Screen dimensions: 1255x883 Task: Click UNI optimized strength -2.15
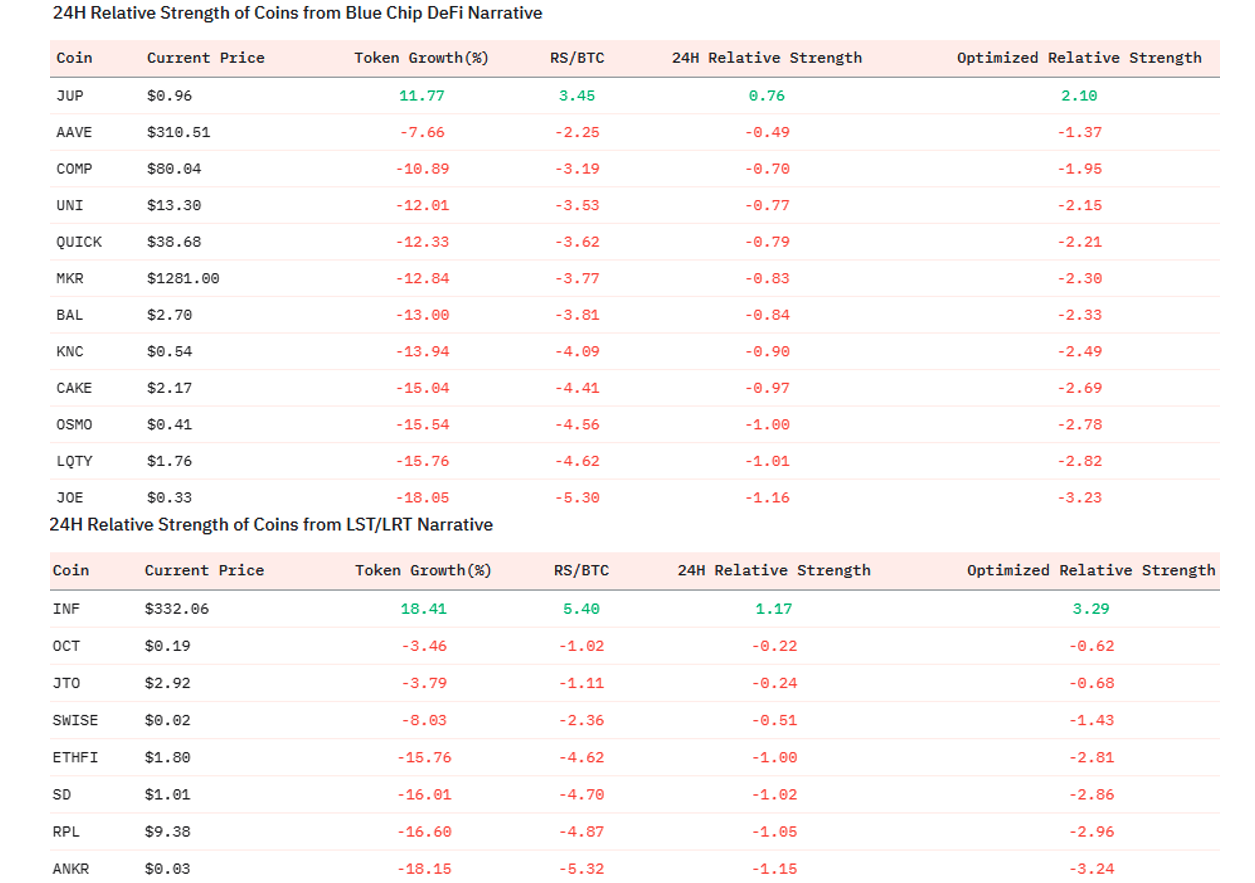pyautogui.click(x=1079, y=205)
